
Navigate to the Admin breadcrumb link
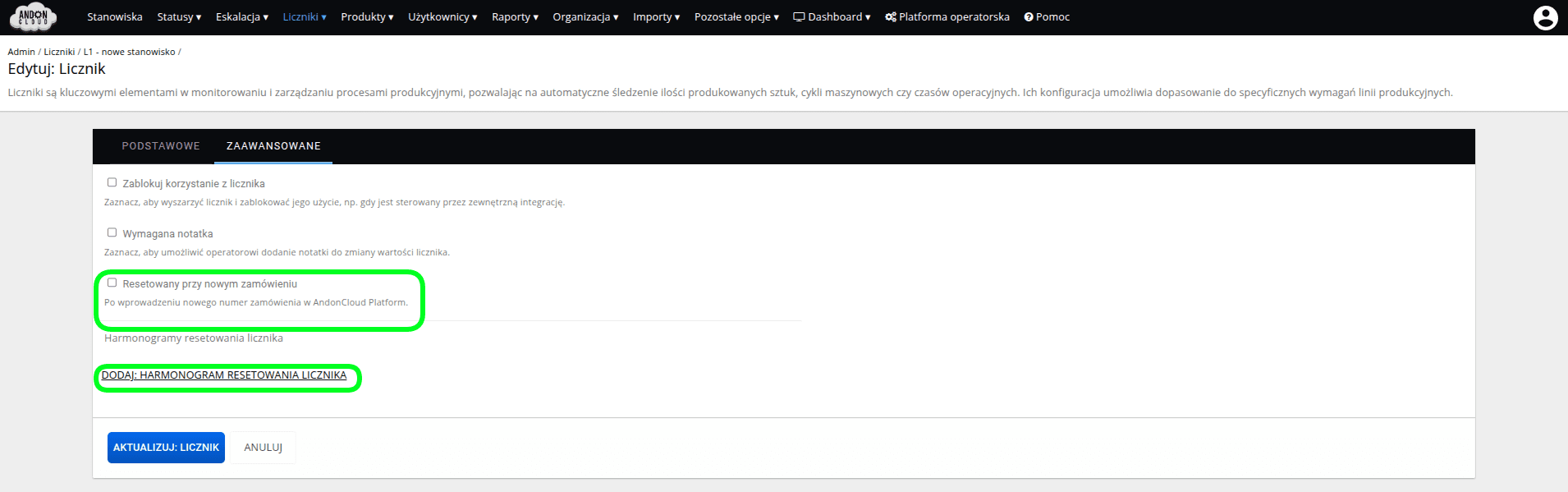(x=21, y=52)
